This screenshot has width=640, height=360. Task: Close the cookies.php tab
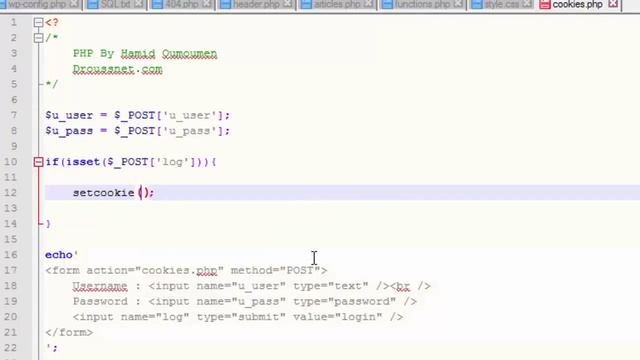coord(613,4)
